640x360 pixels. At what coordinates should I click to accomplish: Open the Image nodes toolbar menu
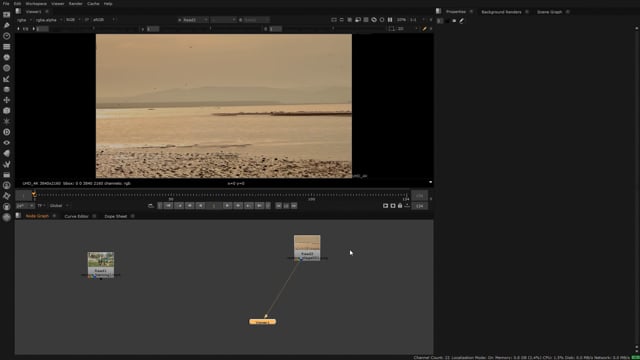(7, 14)
